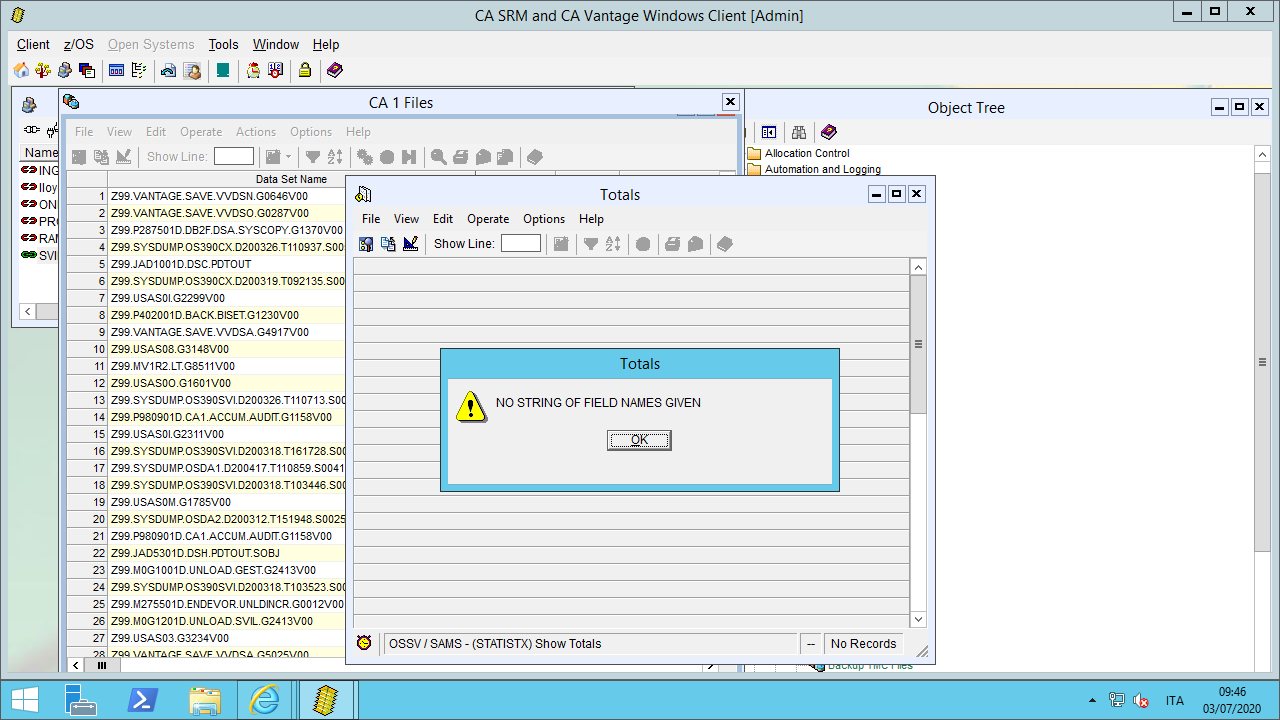The width and height of the screenshot is (1280, 720).
Task: Open the Tools menu in main menu bar
Action: pos(223,44)
